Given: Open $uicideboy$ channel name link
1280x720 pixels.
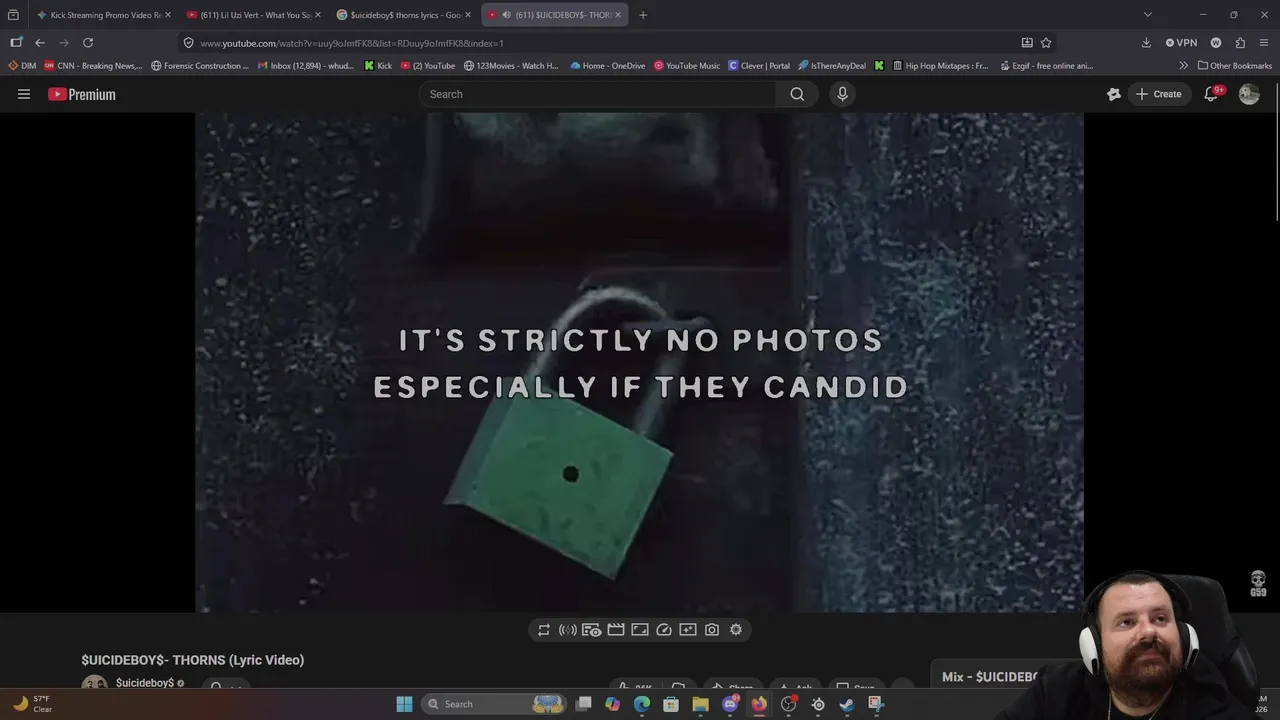Looking at the screenshot, I should click(x=145, y=683).
